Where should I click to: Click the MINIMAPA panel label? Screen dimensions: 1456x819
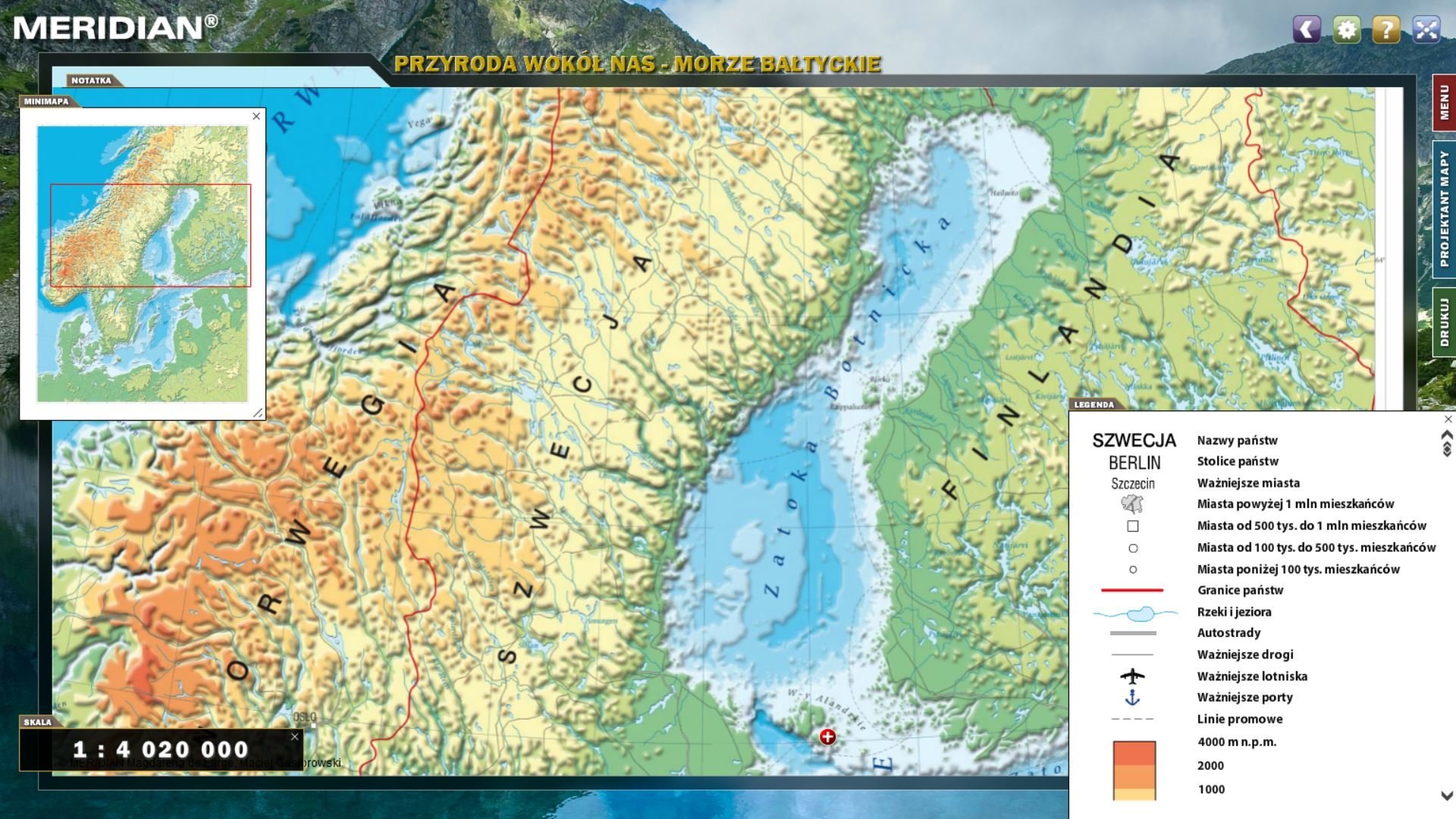tap(46, 101)
